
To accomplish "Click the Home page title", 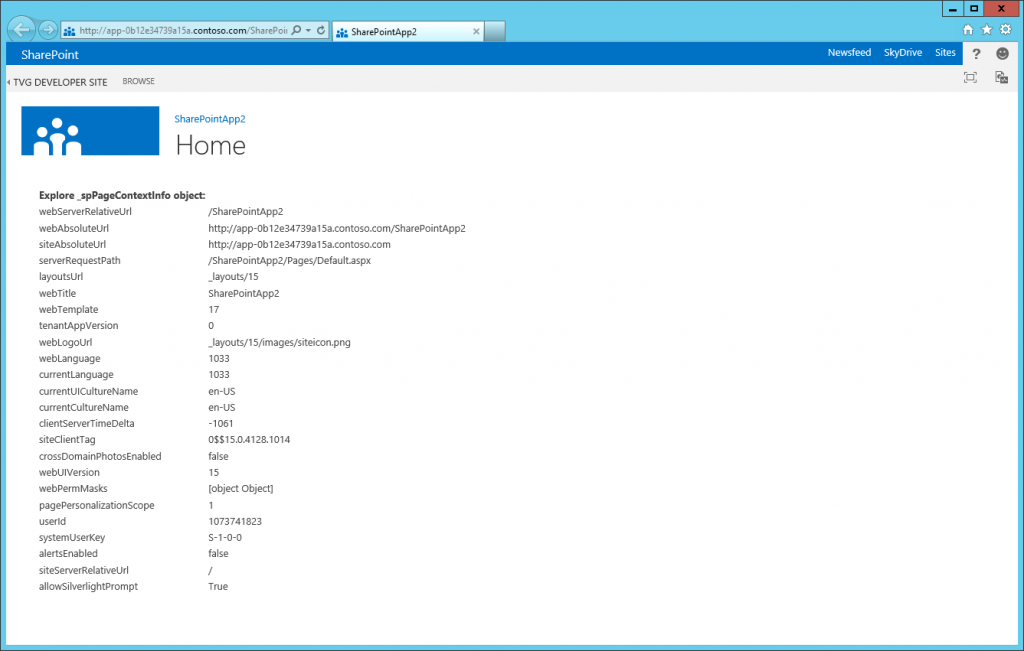I will pyautogui.click(x=210, y=146).
